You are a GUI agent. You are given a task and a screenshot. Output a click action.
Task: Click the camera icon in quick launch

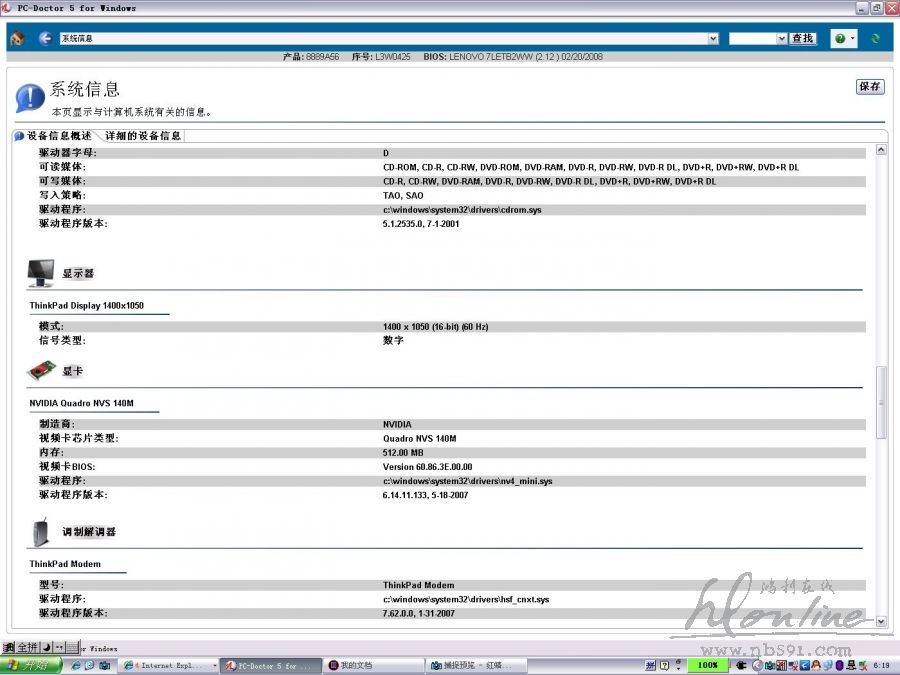104,665
